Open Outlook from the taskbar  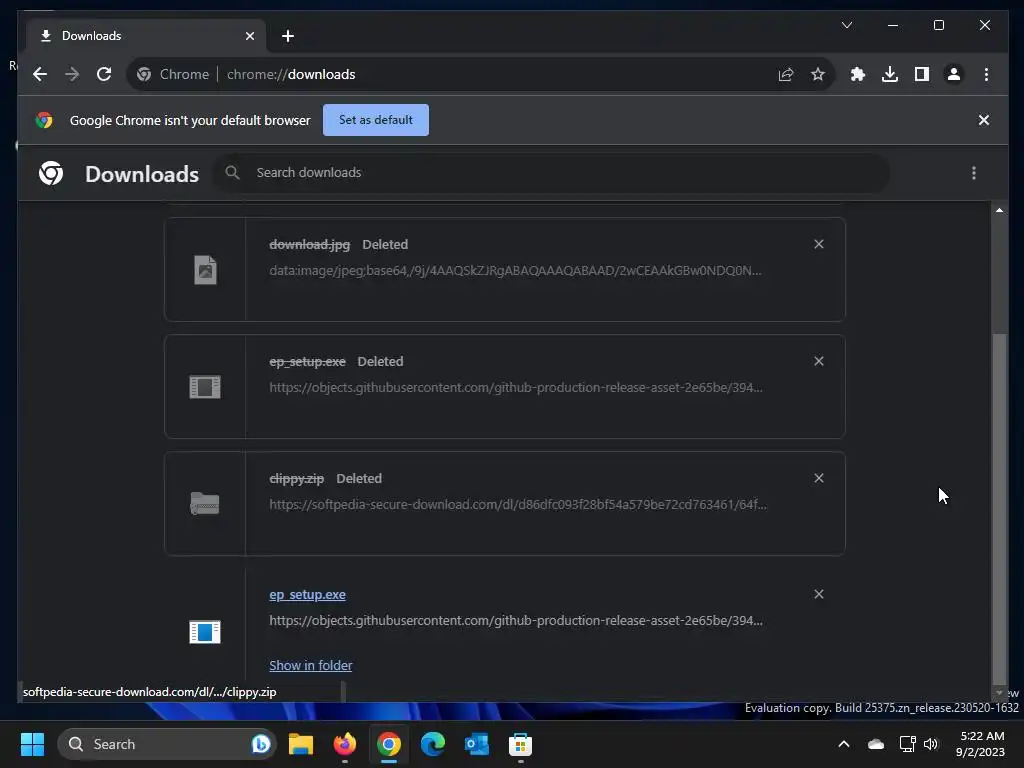(477, 744)
